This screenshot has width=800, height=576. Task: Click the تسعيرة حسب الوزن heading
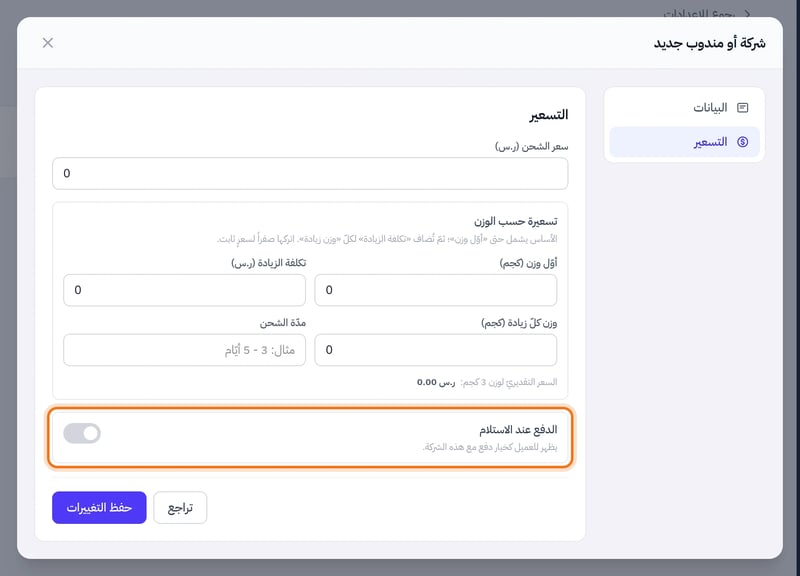coord(515,221)
